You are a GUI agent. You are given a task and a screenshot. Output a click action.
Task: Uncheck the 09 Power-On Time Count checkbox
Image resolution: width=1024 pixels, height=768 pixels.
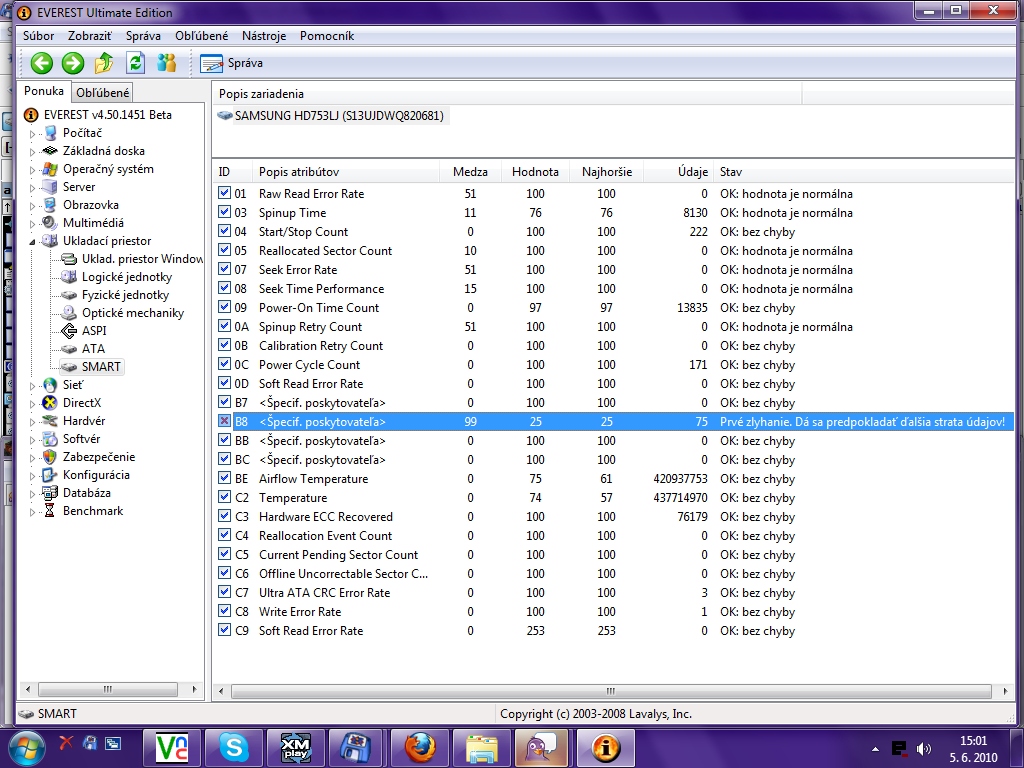tap(224, 306)
